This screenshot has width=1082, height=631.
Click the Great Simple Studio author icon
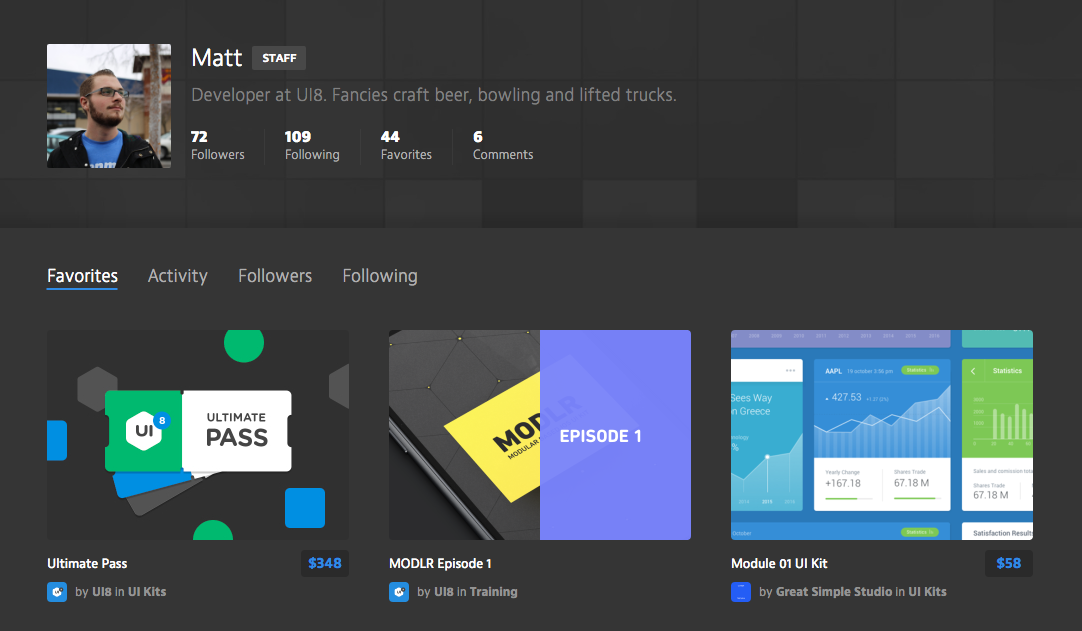click(741, 592)
